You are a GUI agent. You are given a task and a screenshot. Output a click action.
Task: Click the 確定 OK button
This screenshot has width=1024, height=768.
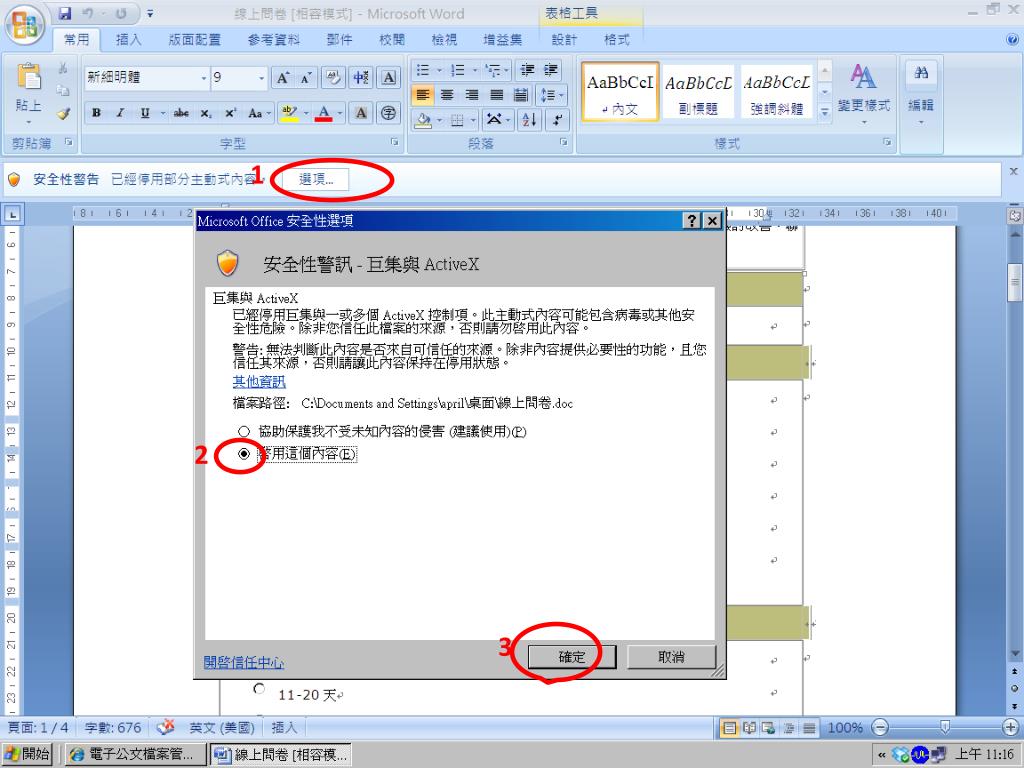pos(571,657)
